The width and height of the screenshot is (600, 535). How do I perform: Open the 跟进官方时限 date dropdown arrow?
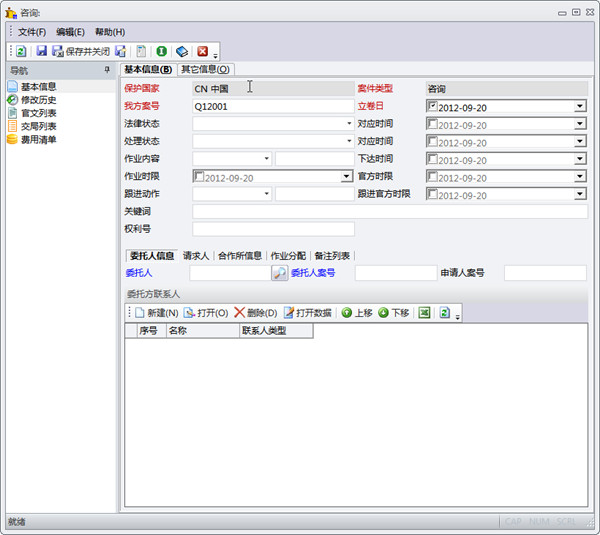tap(580, 194)
